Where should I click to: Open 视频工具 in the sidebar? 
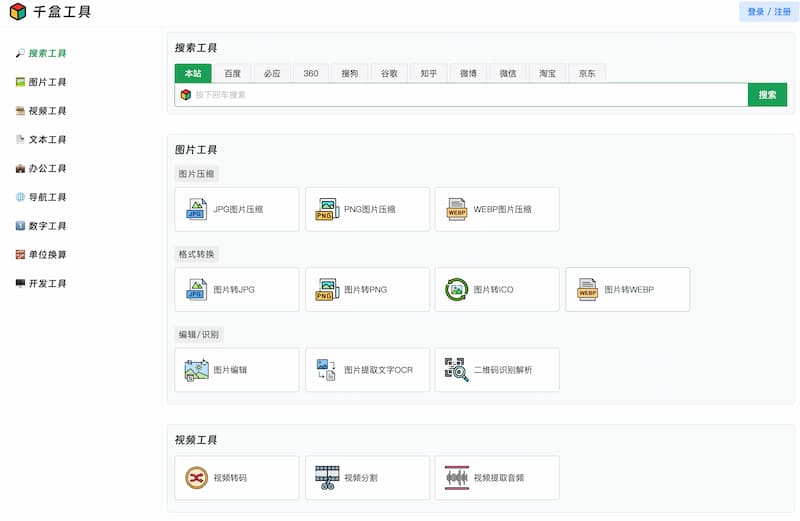47,111
